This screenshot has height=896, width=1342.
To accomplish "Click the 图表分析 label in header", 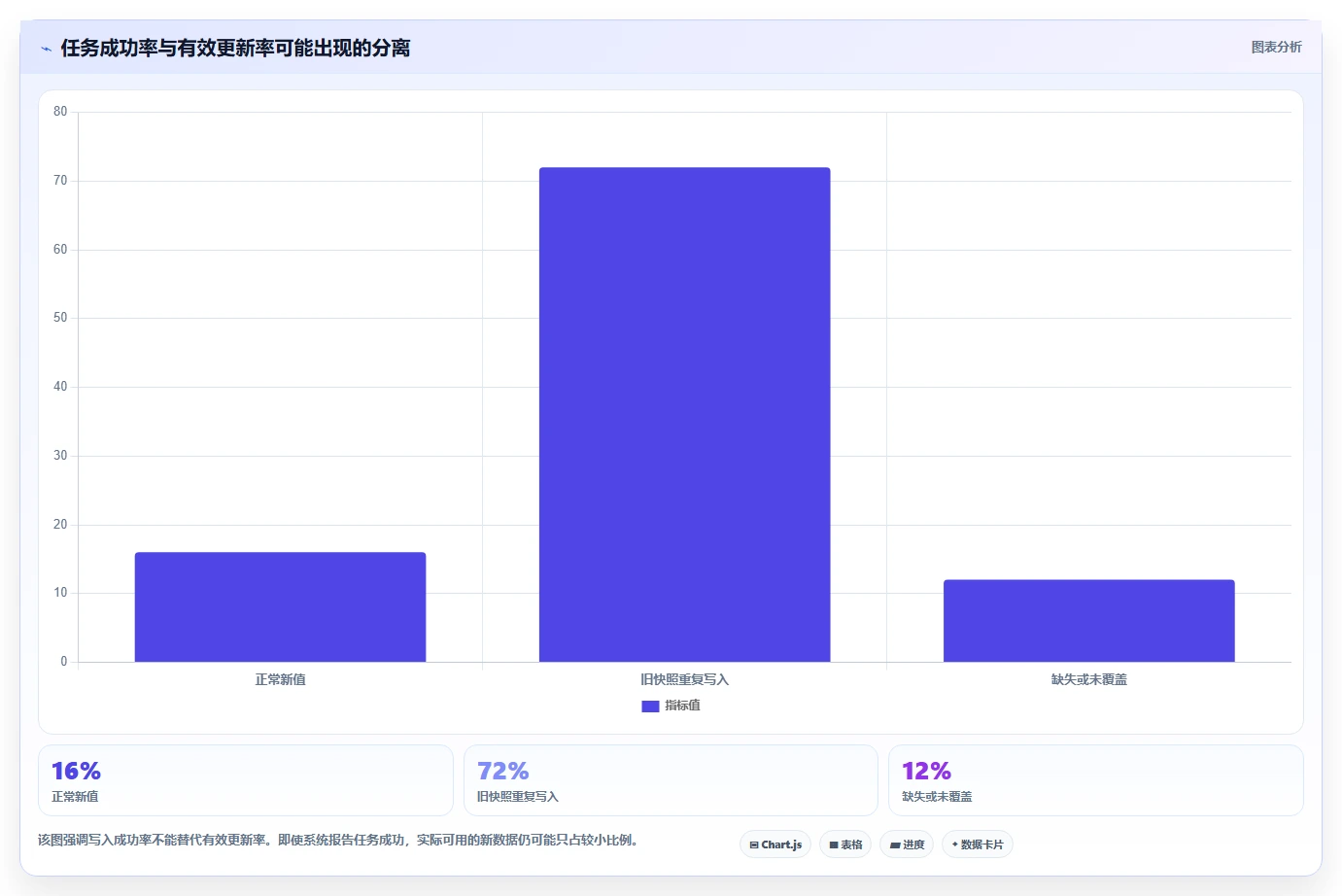I will (1276, 47).
